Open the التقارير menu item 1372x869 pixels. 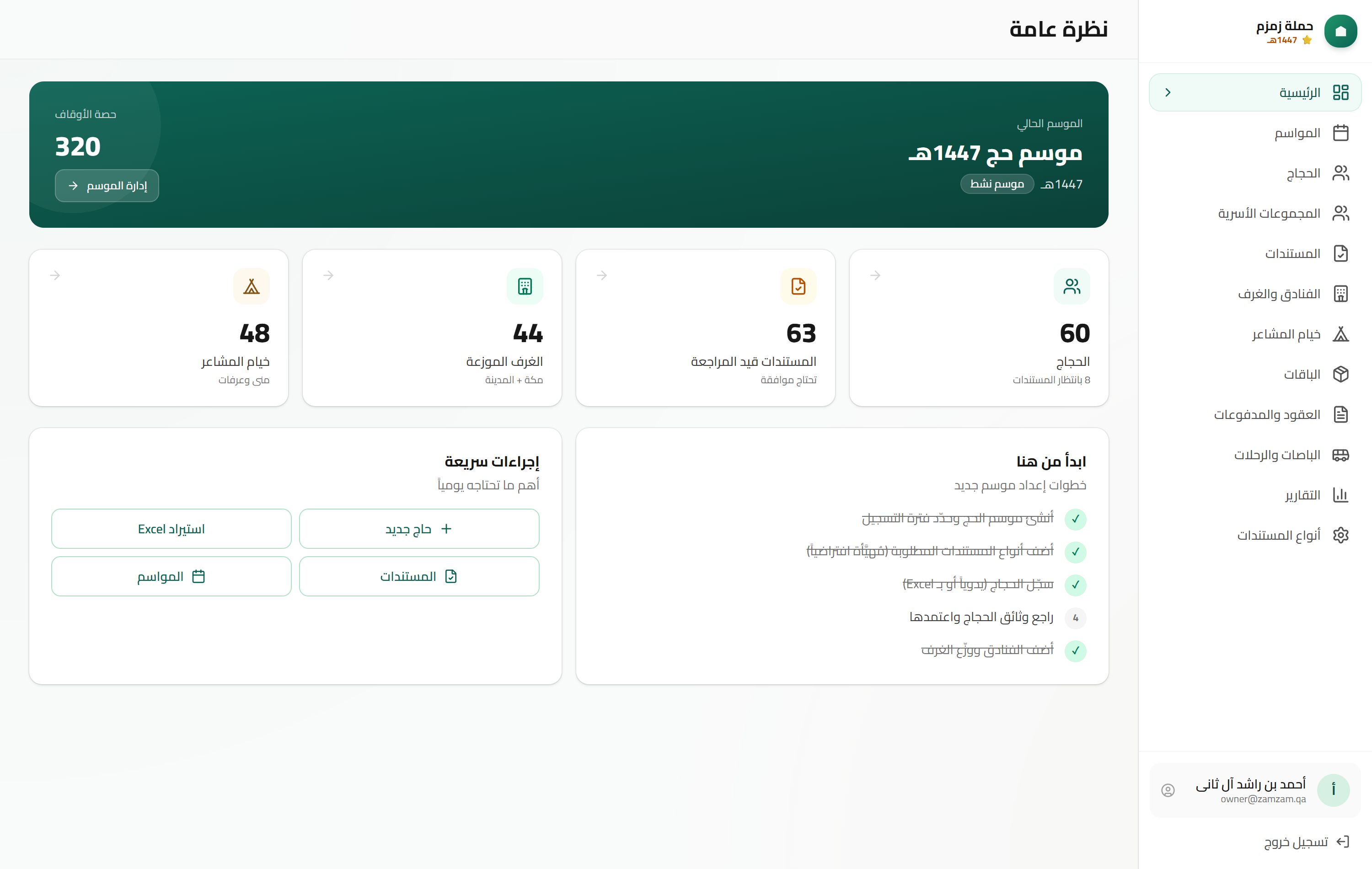point(1255,494)
